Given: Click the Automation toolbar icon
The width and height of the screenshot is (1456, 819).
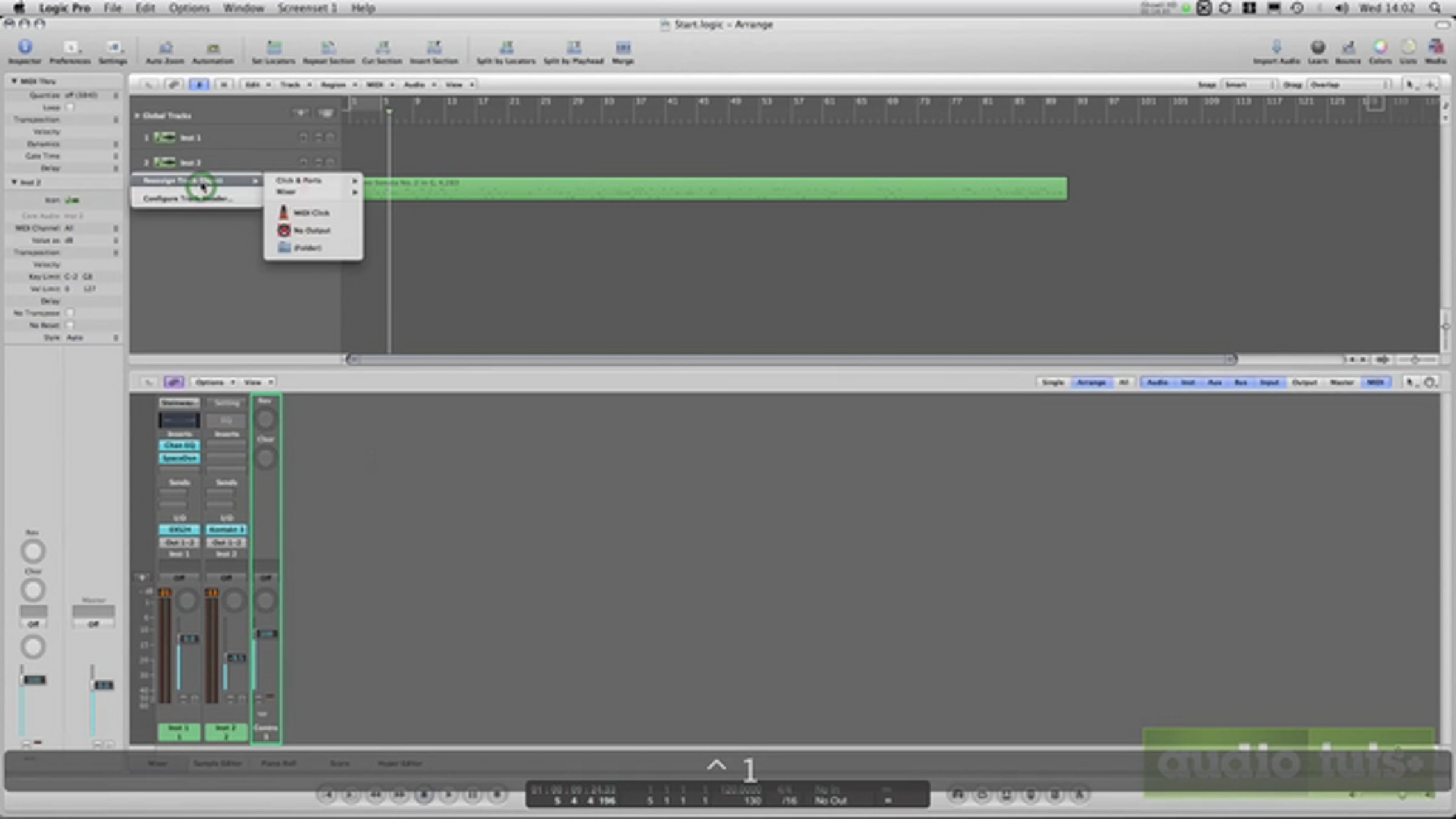Looking at the screenshot, I should coord(213,52).
